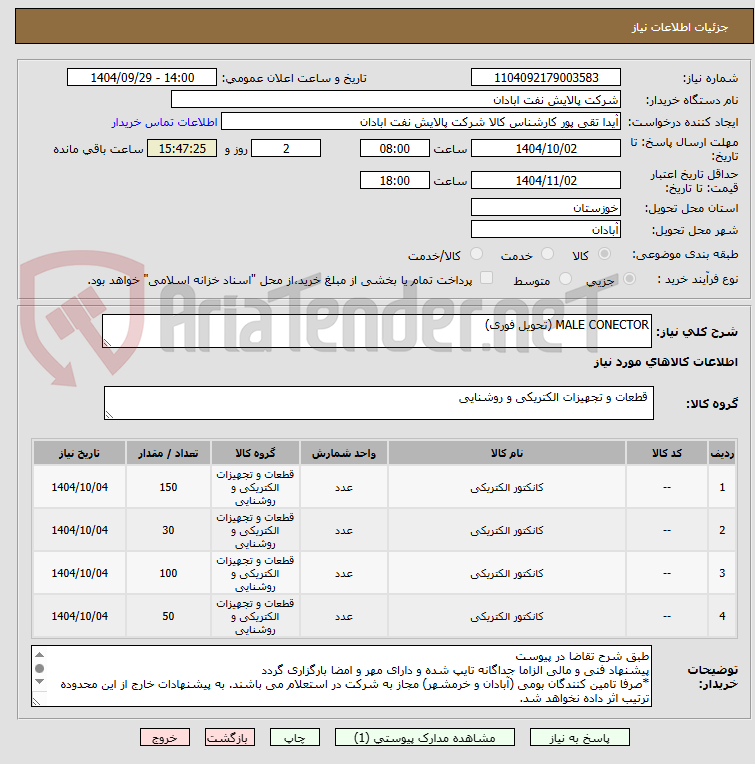Click the goods group text area

point(378,403)
